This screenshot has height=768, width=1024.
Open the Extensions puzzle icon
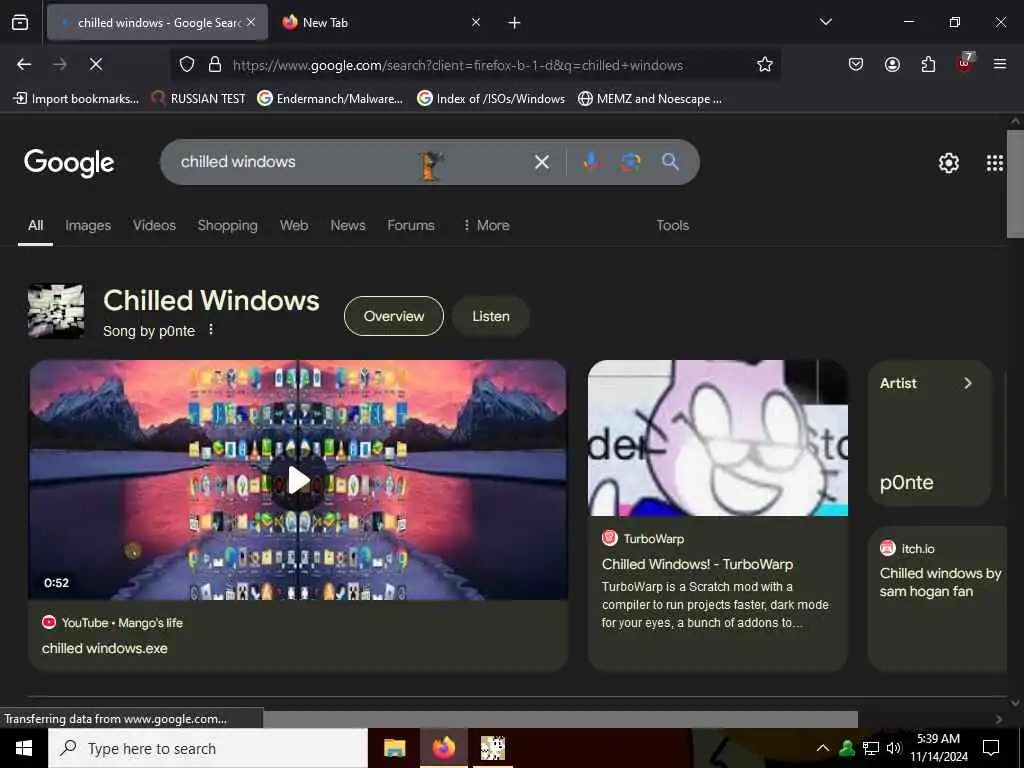pyautogui.click(x=928, y=64)
